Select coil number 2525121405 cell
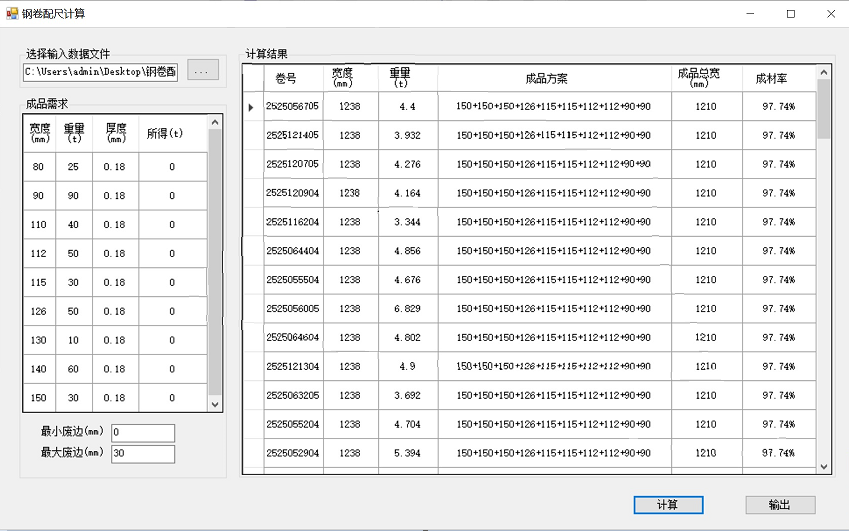This screenshot has height=531, width=849. click(x=292, y=135)
